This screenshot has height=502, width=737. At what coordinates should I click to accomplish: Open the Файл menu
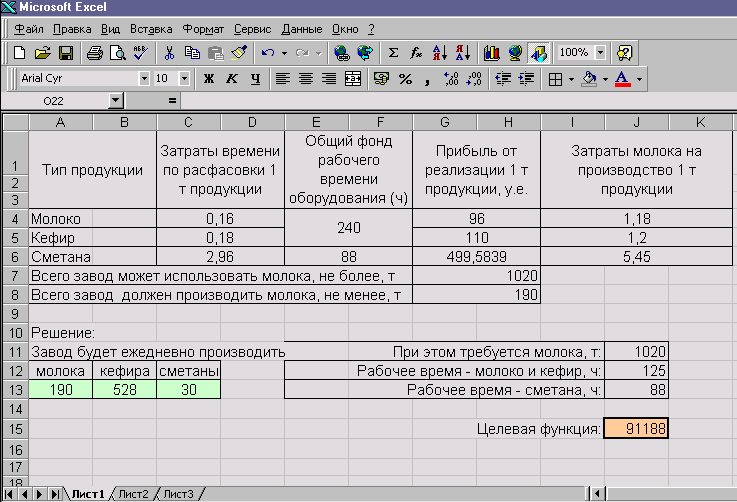point(28,29)
